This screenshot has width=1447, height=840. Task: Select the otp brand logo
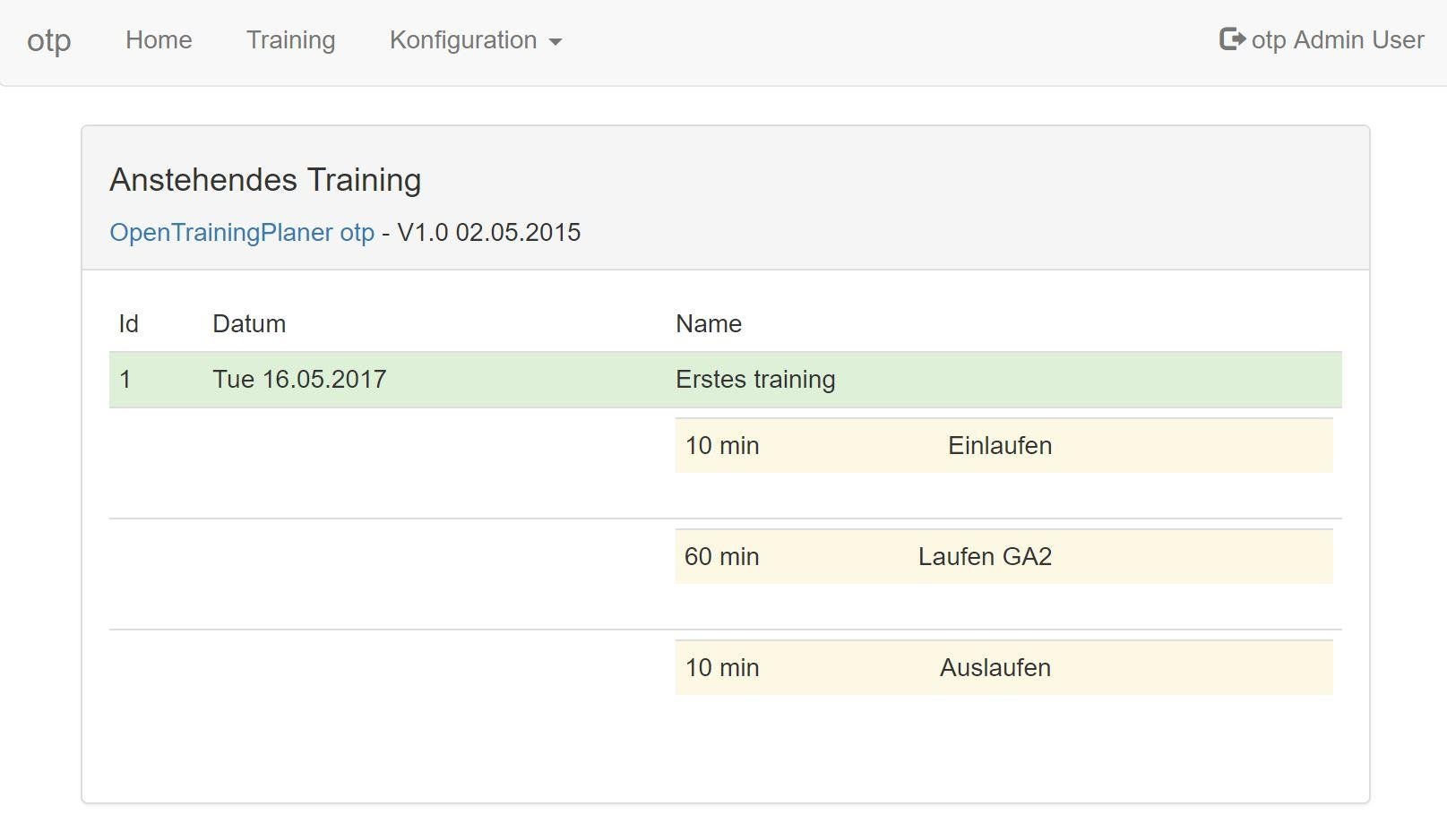51,39
